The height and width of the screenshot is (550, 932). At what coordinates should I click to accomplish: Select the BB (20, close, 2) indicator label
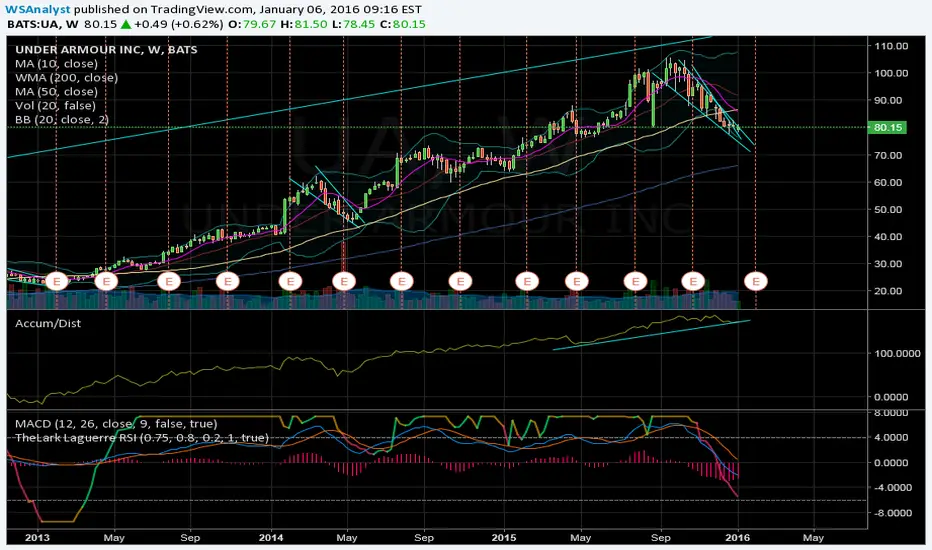click(x=62, y=120)
